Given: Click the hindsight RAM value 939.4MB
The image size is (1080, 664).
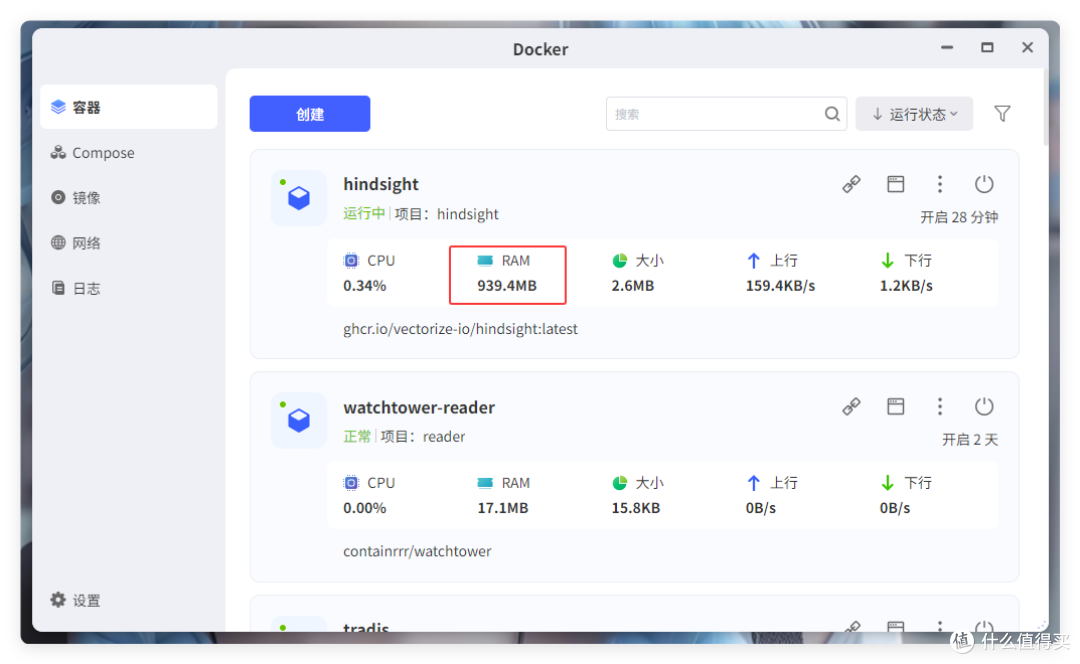Looking at the screenshot, I should click(507, 285).
